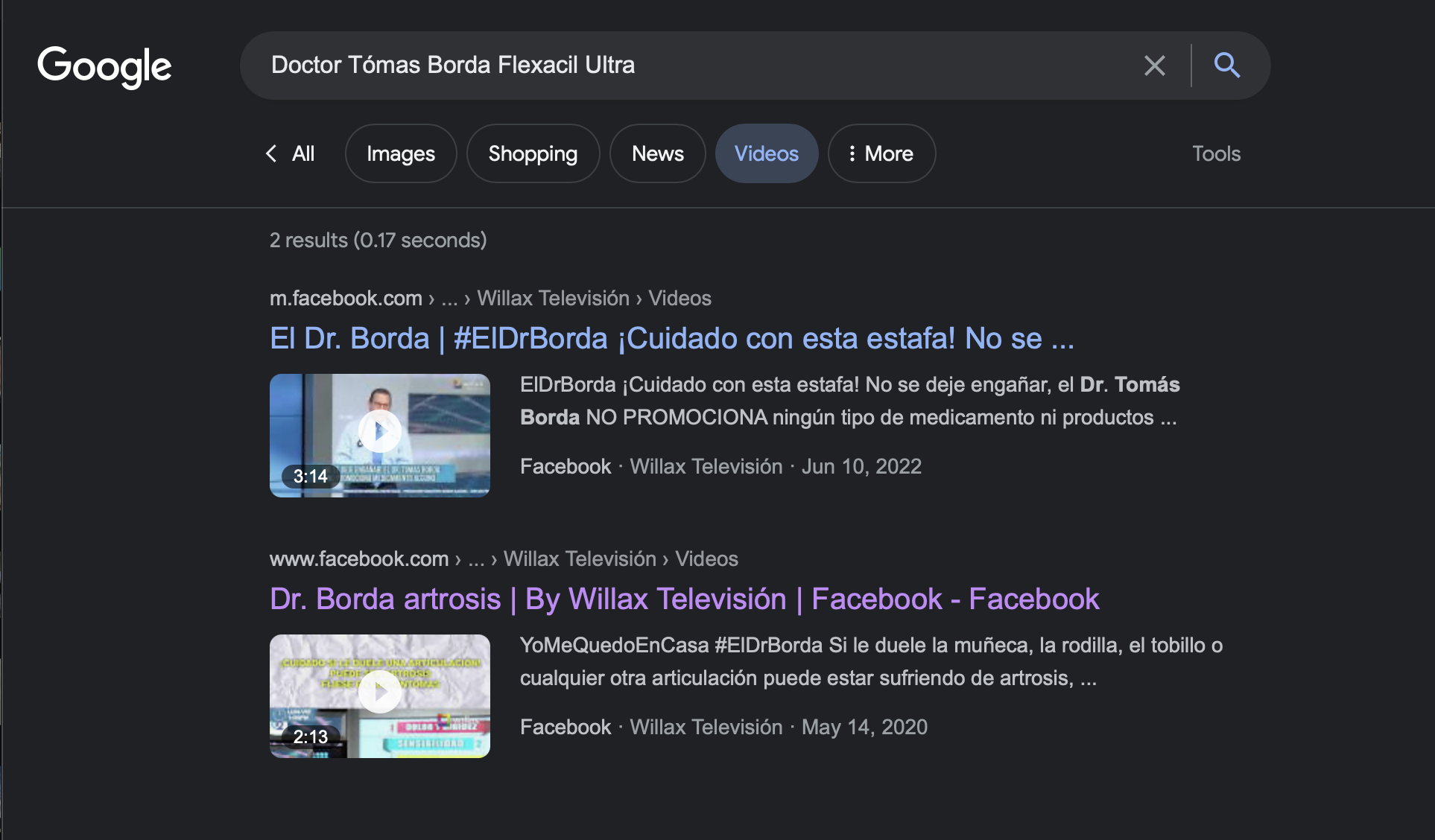Play the 3:14 estafa video thumbnail
Screen dimensions: 1435x840
(380, 432)
